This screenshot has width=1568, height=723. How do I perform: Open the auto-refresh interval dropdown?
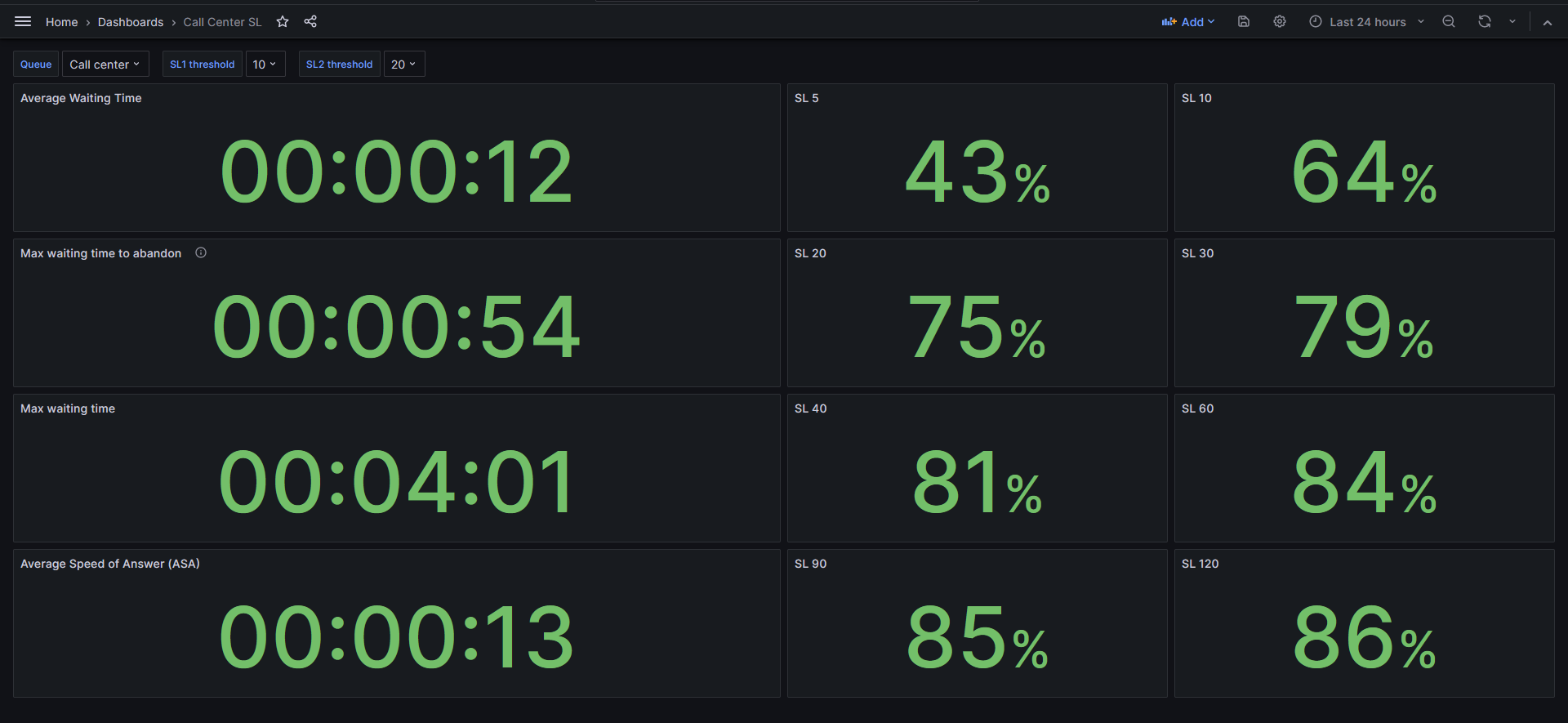pyautogui.click(x=1512, y=21)
